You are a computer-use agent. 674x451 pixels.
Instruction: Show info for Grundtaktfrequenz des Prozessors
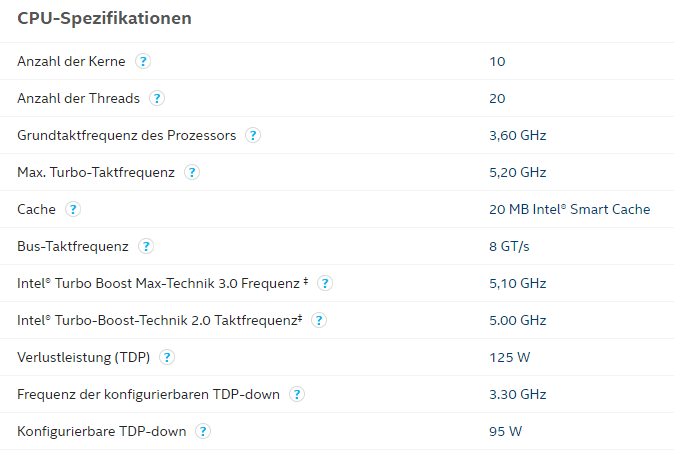[253, 135]
